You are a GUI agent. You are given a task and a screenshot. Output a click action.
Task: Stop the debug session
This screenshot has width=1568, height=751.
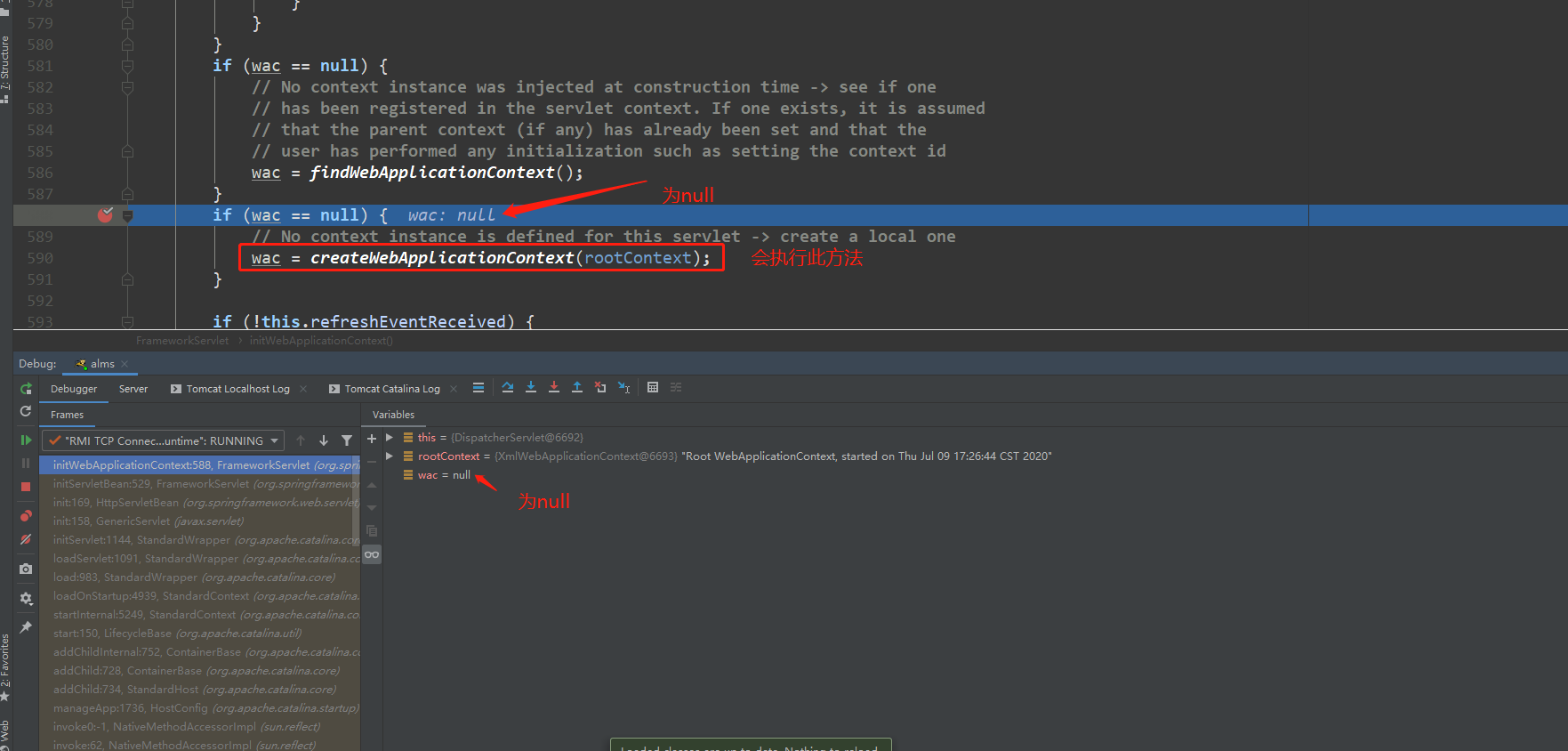[26, 487]
